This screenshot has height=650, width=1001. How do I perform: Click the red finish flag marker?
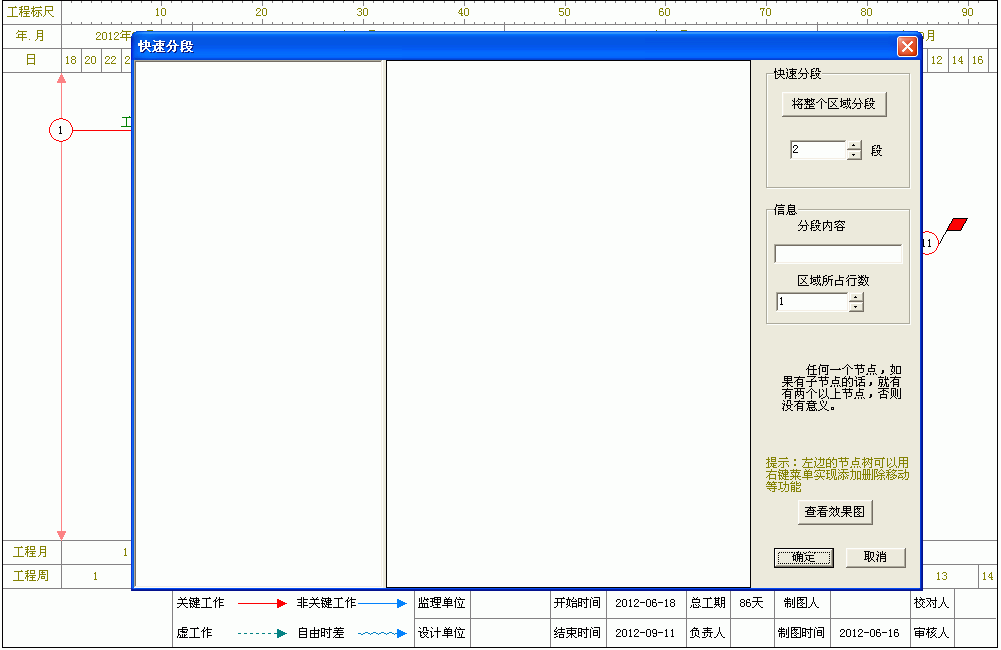click(957, 224)
